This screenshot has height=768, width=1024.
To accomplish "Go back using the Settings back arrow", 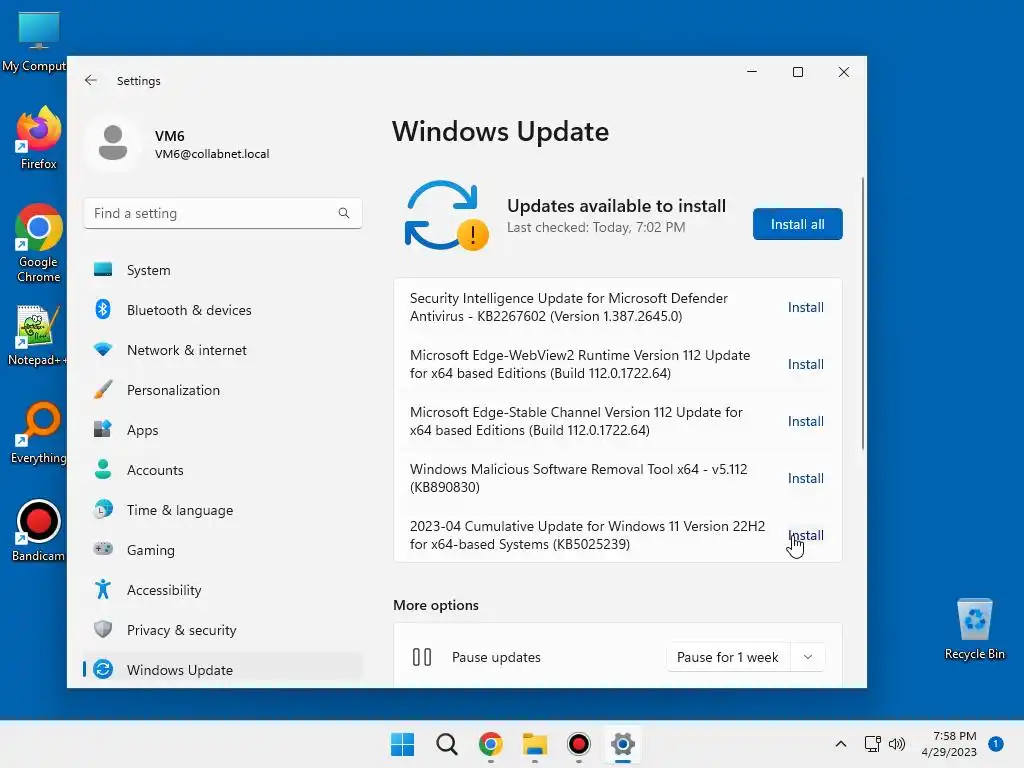I will tap(91, 80).
